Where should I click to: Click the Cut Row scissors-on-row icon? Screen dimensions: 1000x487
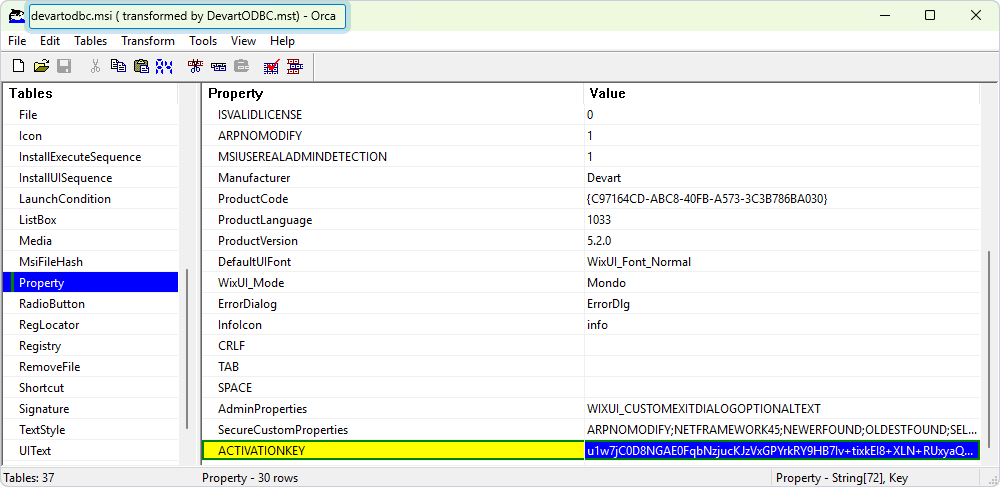pos(196,66)
